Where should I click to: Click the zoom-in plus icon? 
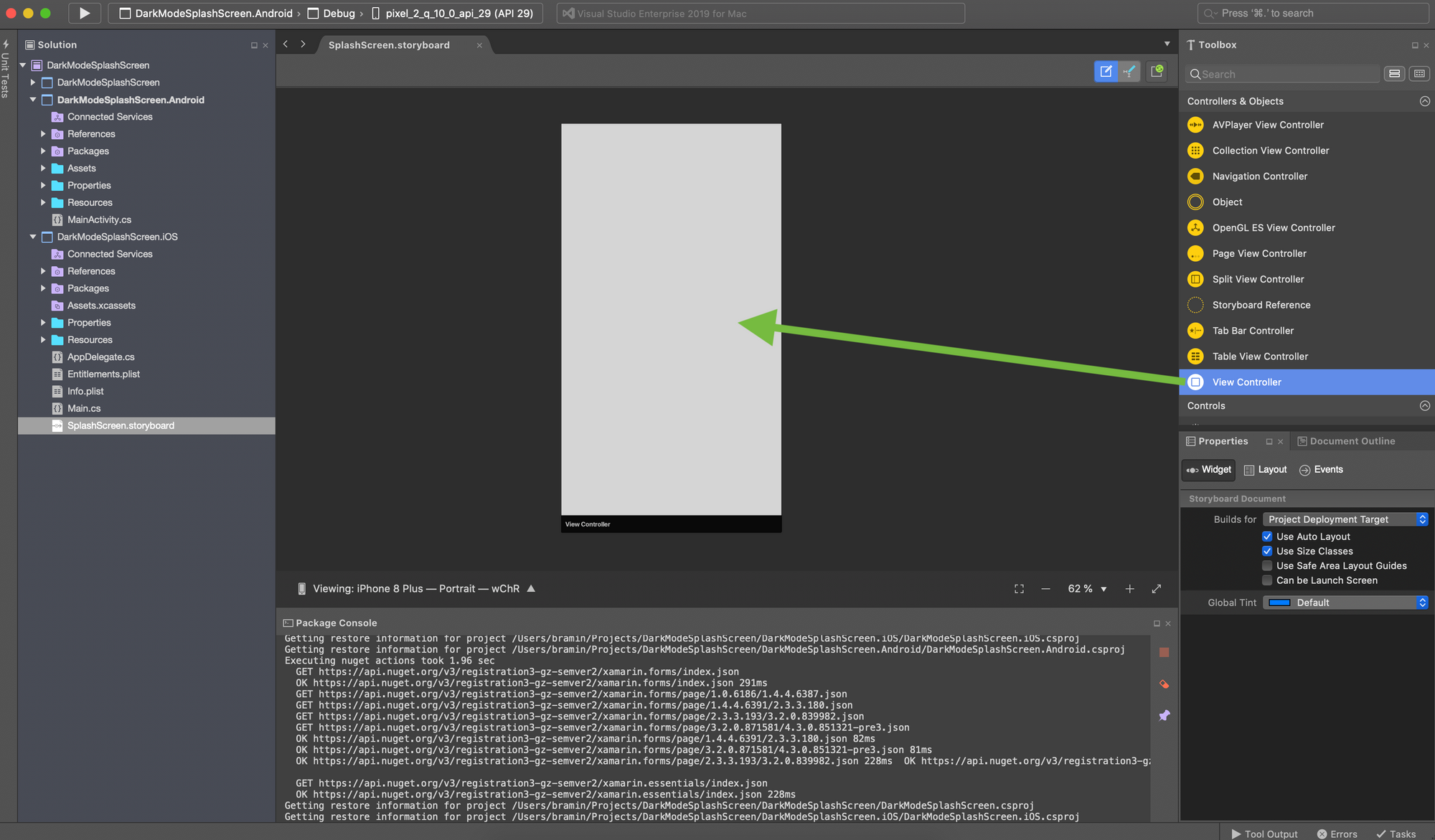click(1129, 589)
